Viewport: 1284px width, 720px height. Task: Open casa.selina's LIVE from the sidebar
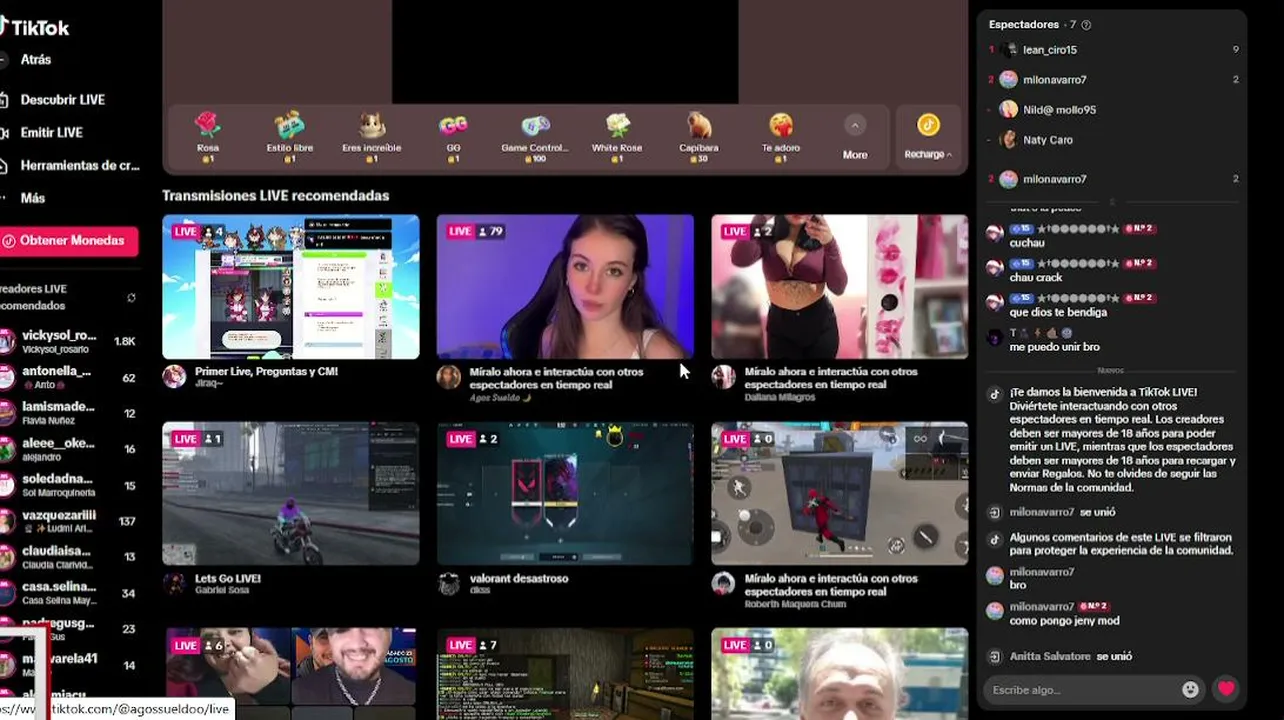tap(69, 594)
